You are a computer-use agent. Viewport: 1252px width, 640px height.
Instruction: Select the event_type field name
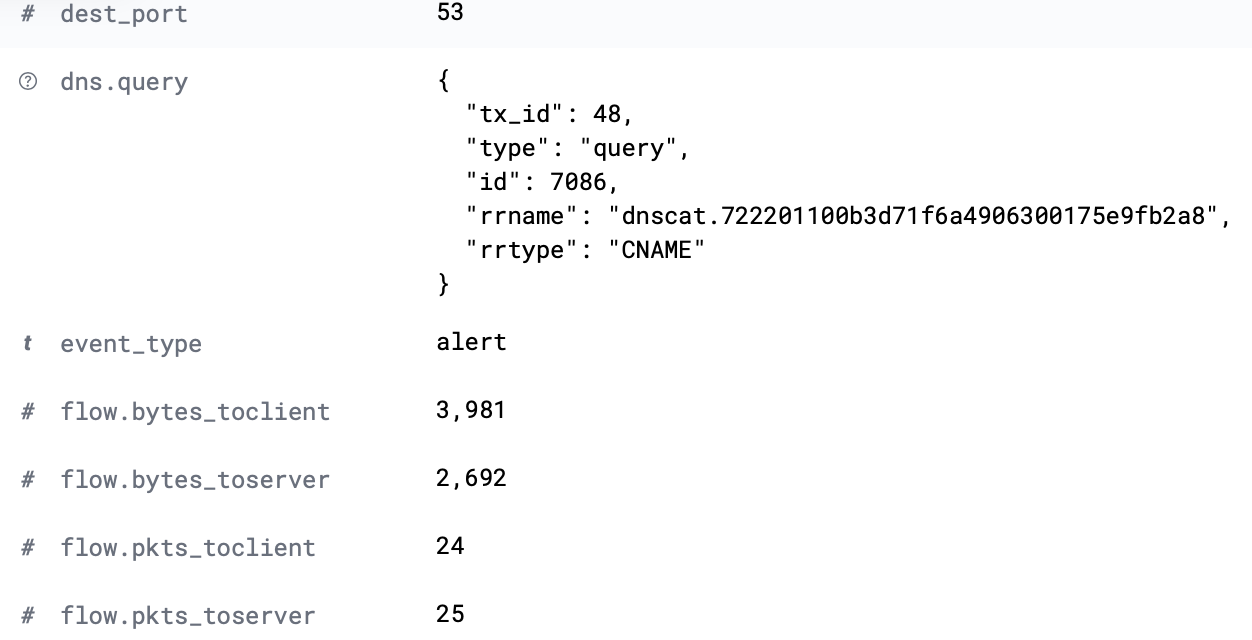click(x=131, y=344)
